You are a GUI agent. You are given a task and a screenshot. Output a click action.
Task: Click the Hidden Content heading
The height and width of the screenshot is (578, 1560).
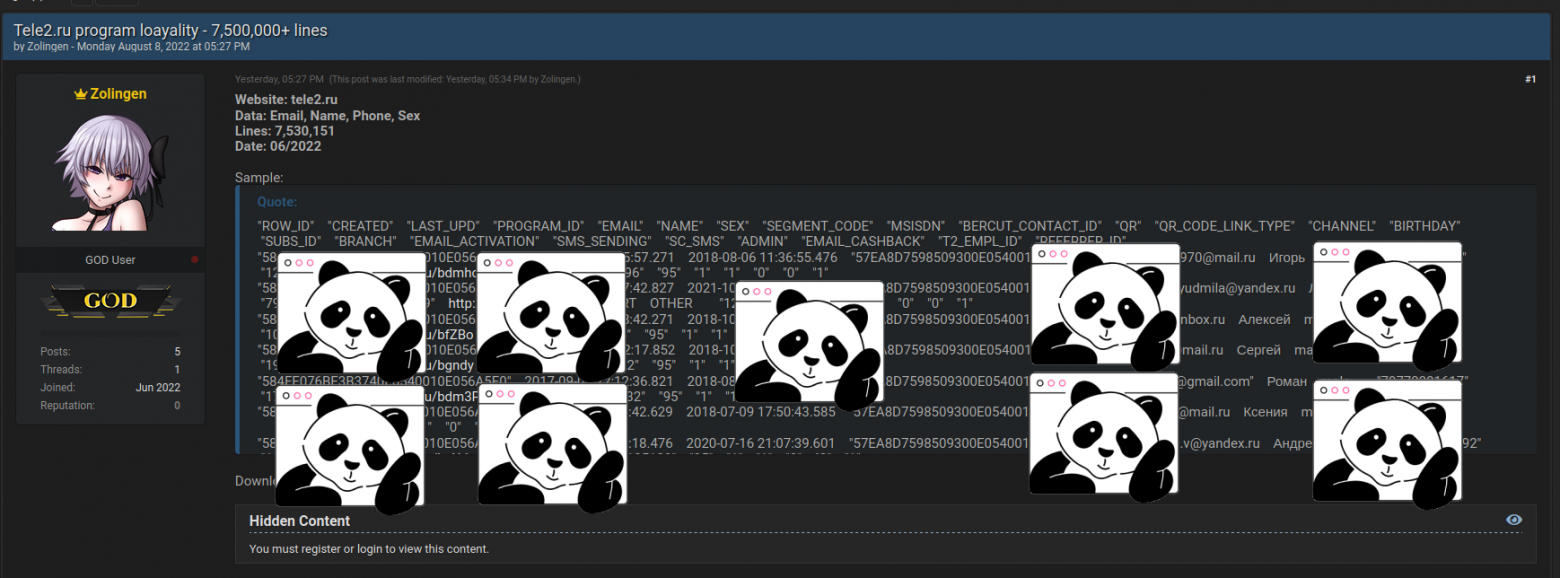300,521
